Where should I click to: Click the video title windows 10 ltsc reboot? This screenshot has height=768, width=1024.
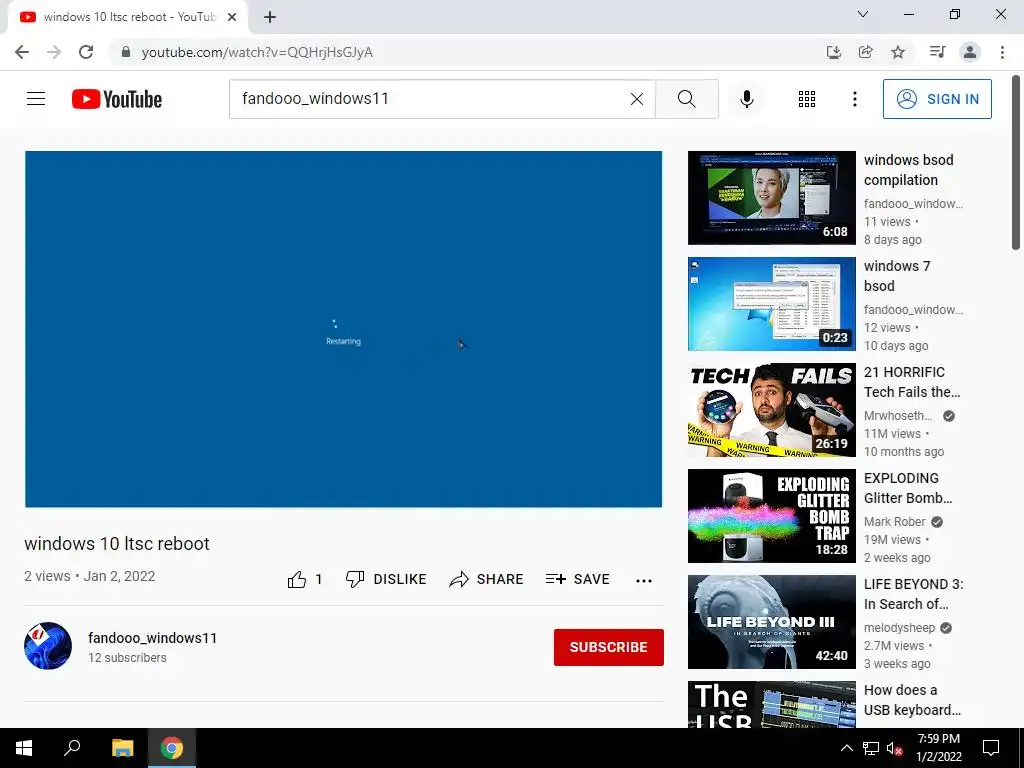tap(117, 543)
